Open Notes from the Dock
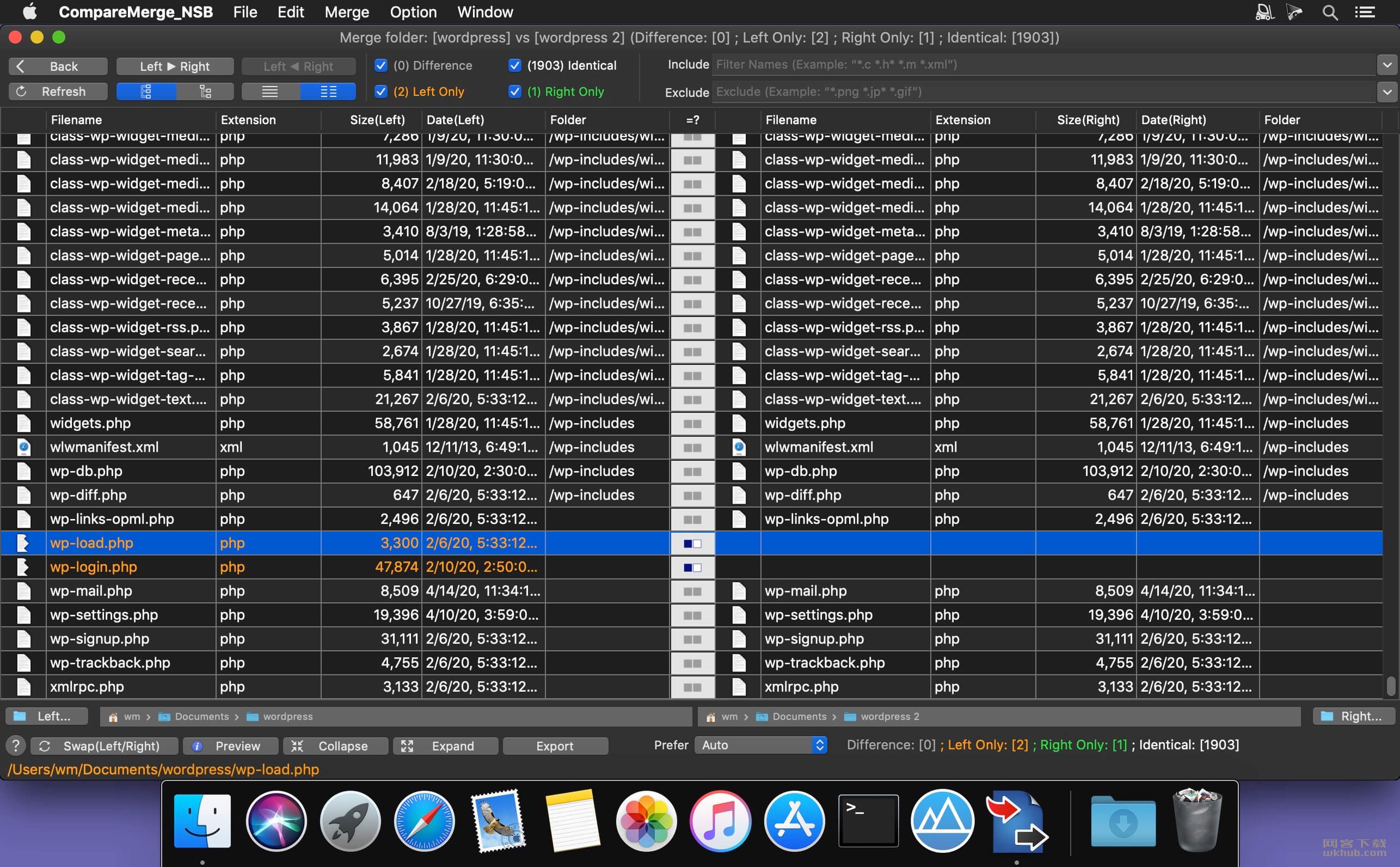The width and height of the screenshot is (1400, 867). (572, 821)
